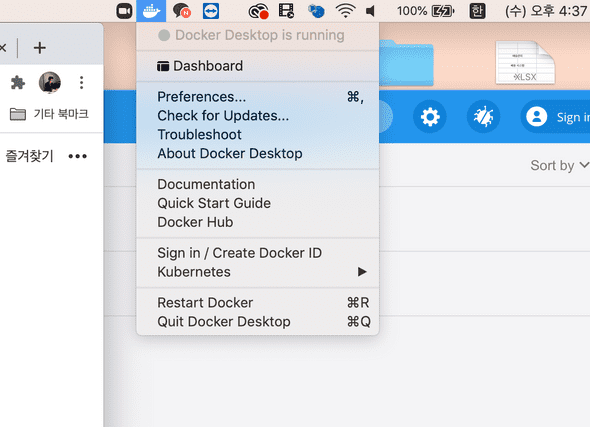Click the TeamViewer menu bar icon

pyautogui.click(x=211, y=11)
